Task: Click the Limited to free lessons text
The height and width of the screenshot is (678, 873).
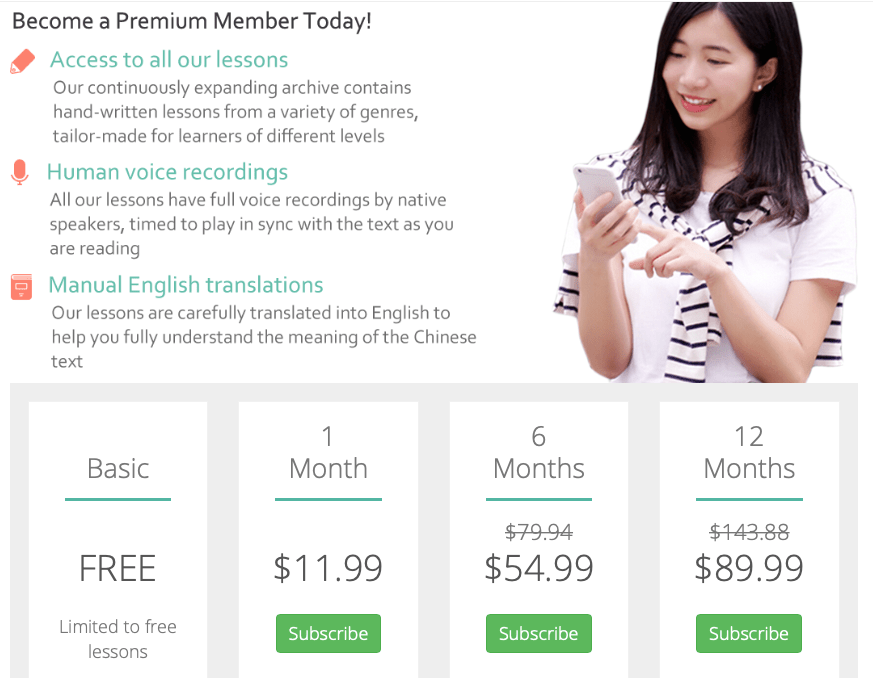Action: [x=118, y=639]
